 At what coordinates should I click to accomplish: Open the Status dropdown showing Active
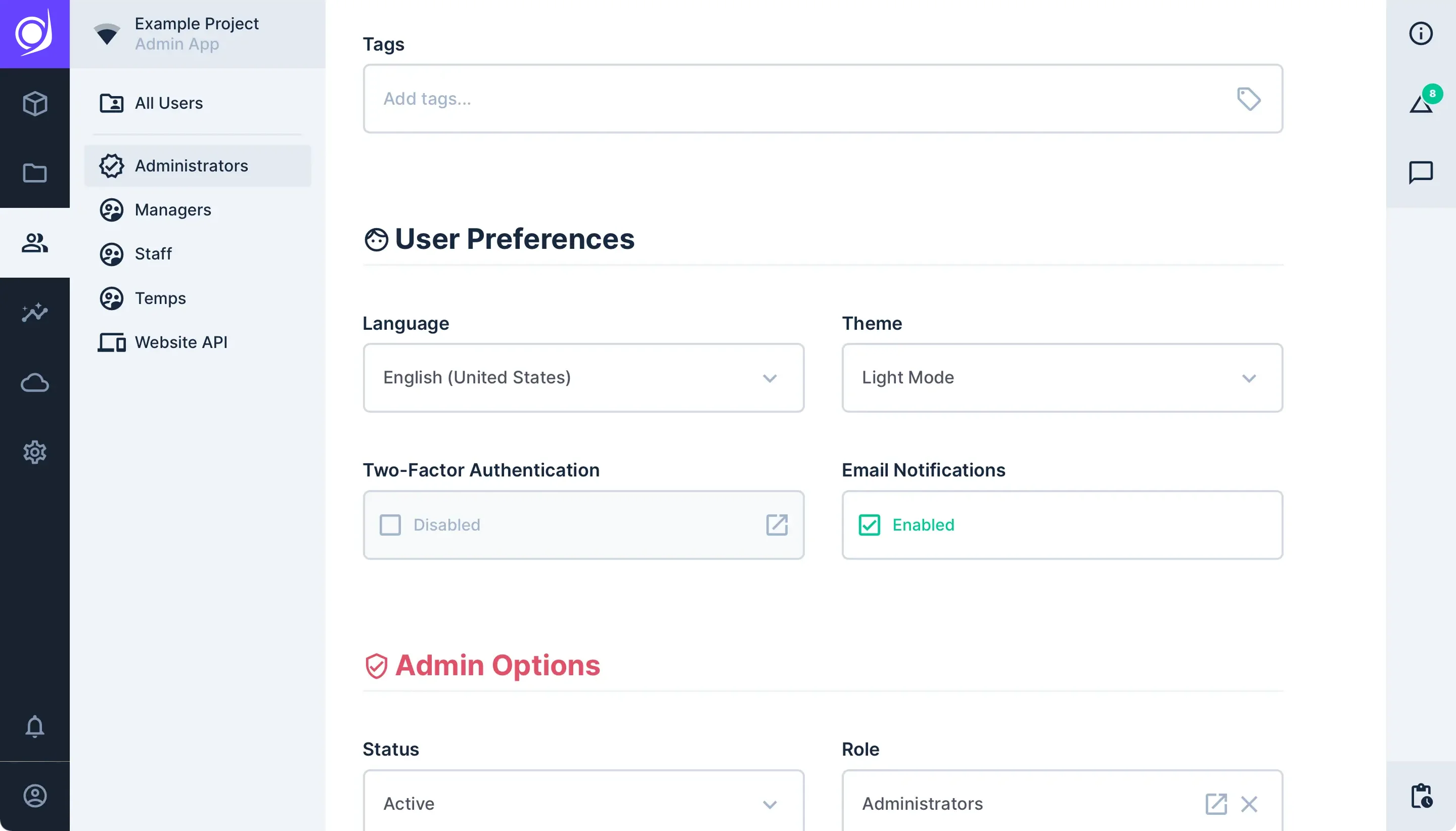583,803
